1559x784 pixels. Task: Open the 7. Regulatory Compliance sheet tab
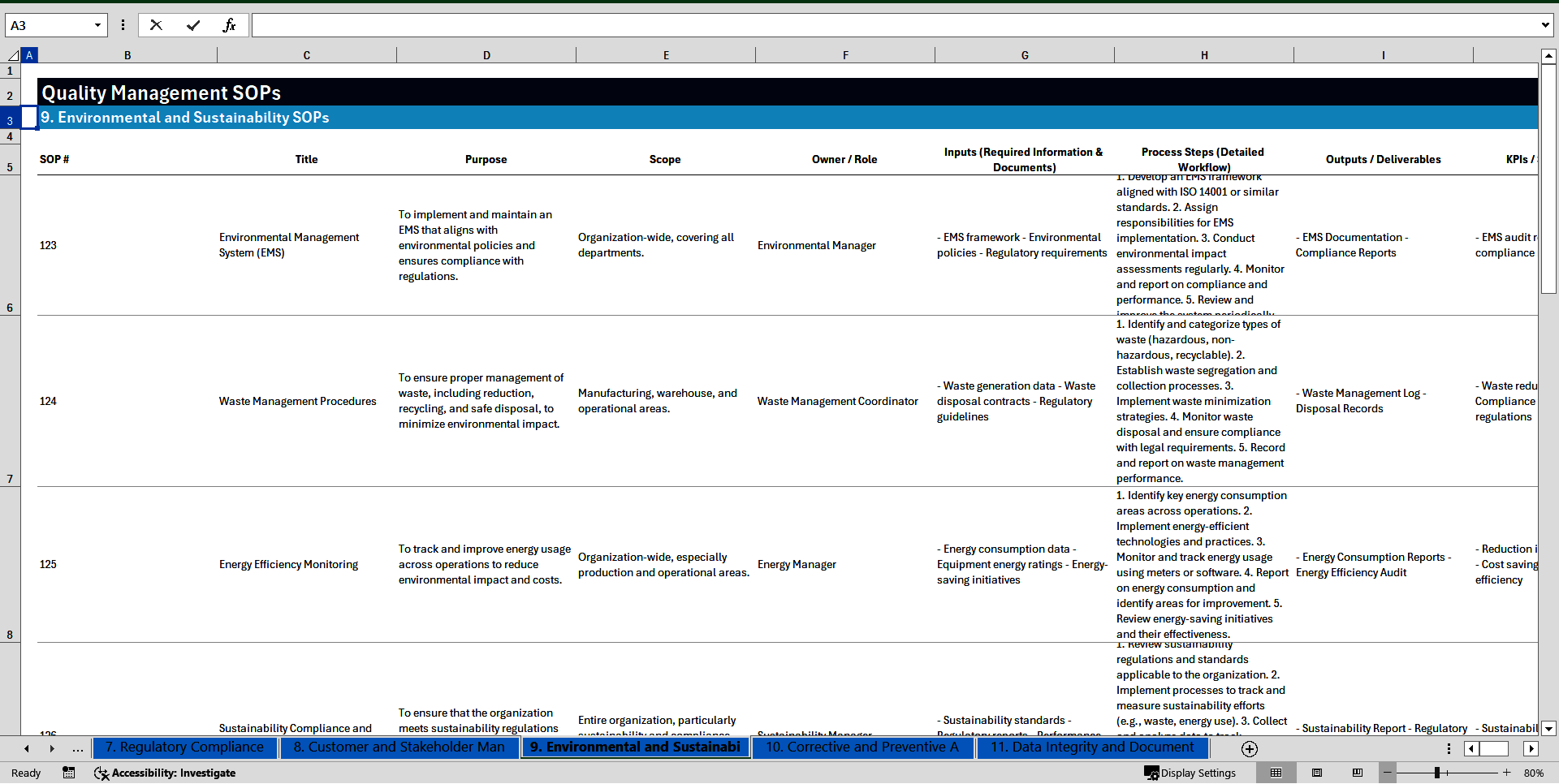point(184,747)
